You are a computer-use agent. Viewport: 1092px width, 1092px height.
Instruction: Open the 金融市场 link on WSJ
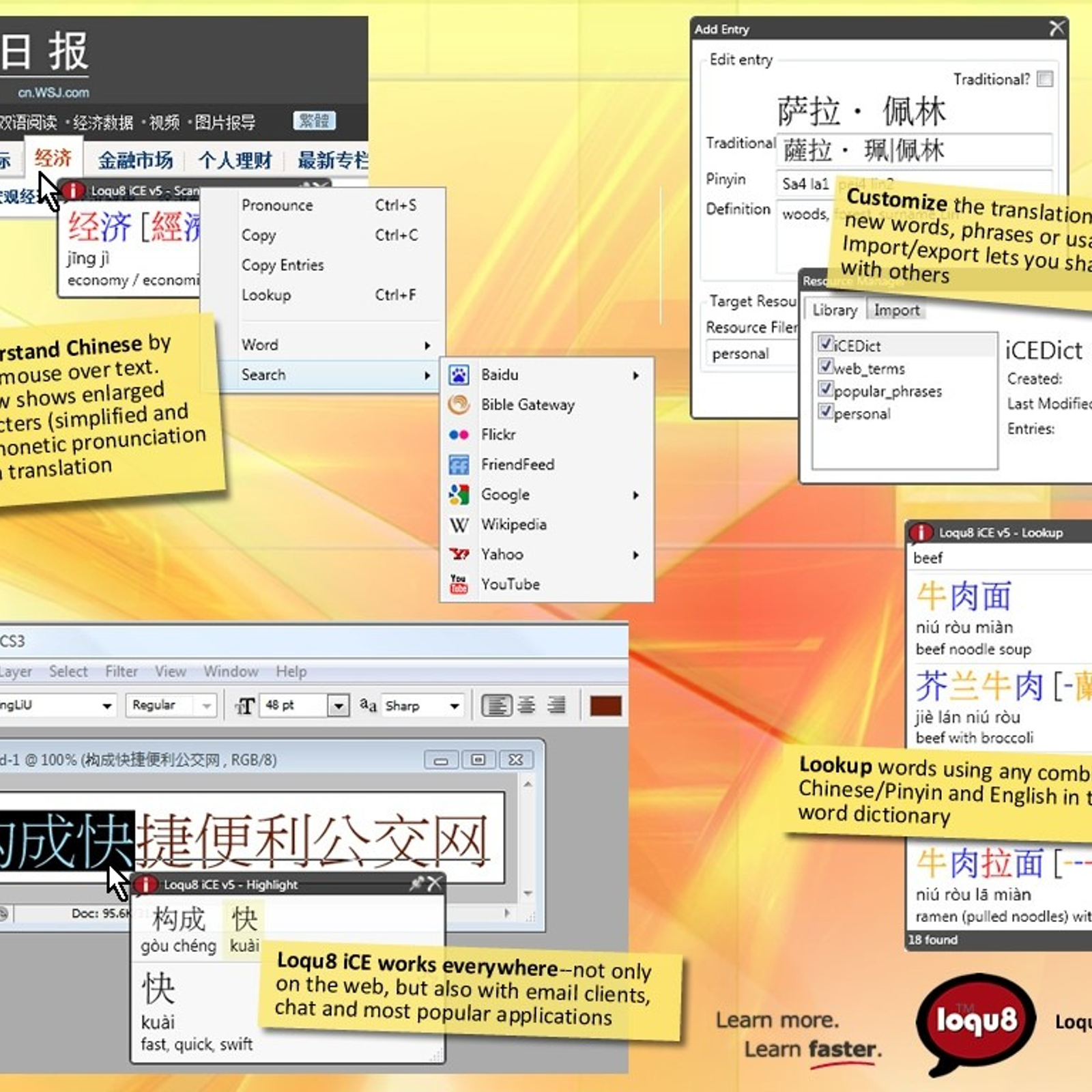coord(135,160)
